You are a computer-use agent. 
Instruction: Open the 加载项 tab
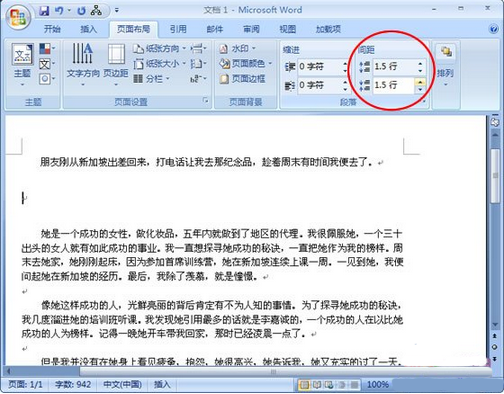[328, 29]
